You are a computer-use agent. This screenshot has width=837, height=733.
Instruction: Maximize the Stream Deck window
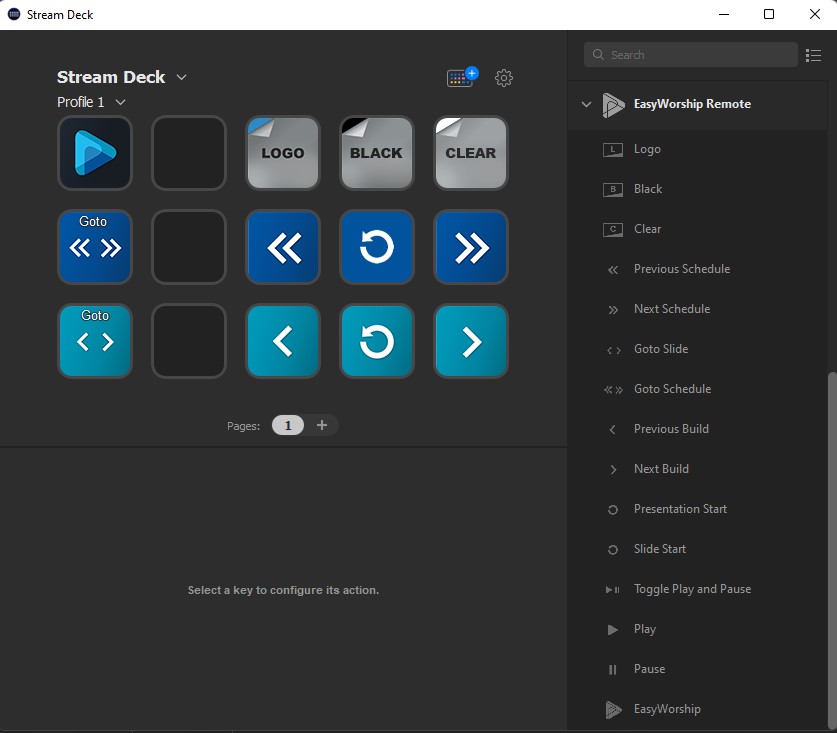tap(769, 14)
